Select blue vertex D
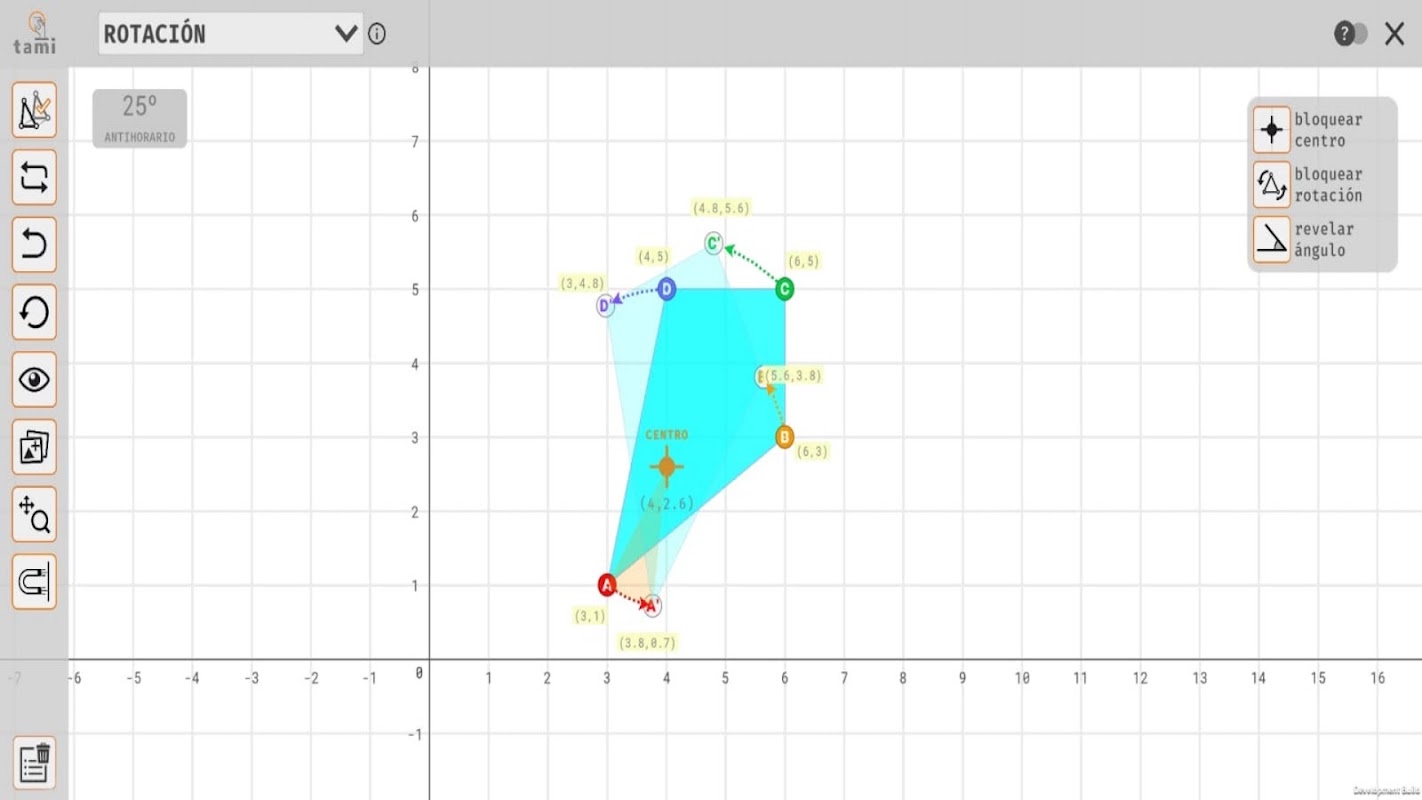This screenshot has height=800, width=1422. (x=666, y=290)
